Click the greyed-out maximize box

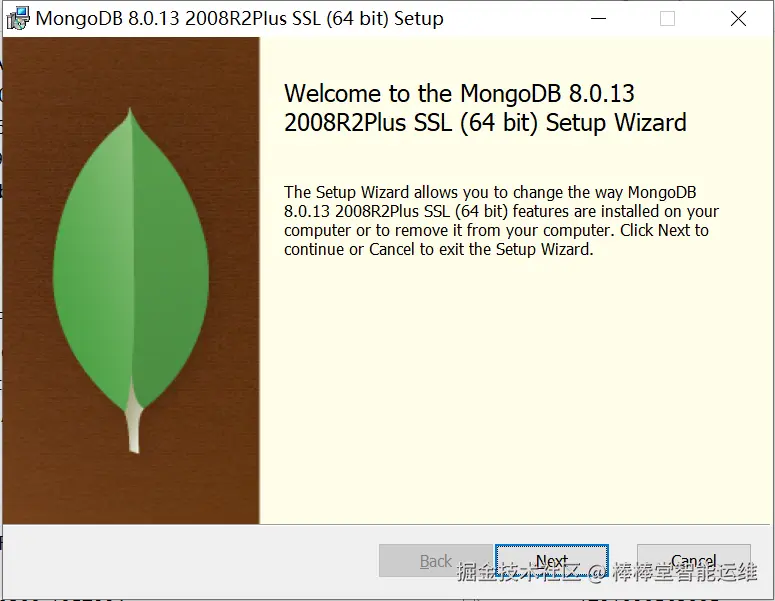point(667,19)
